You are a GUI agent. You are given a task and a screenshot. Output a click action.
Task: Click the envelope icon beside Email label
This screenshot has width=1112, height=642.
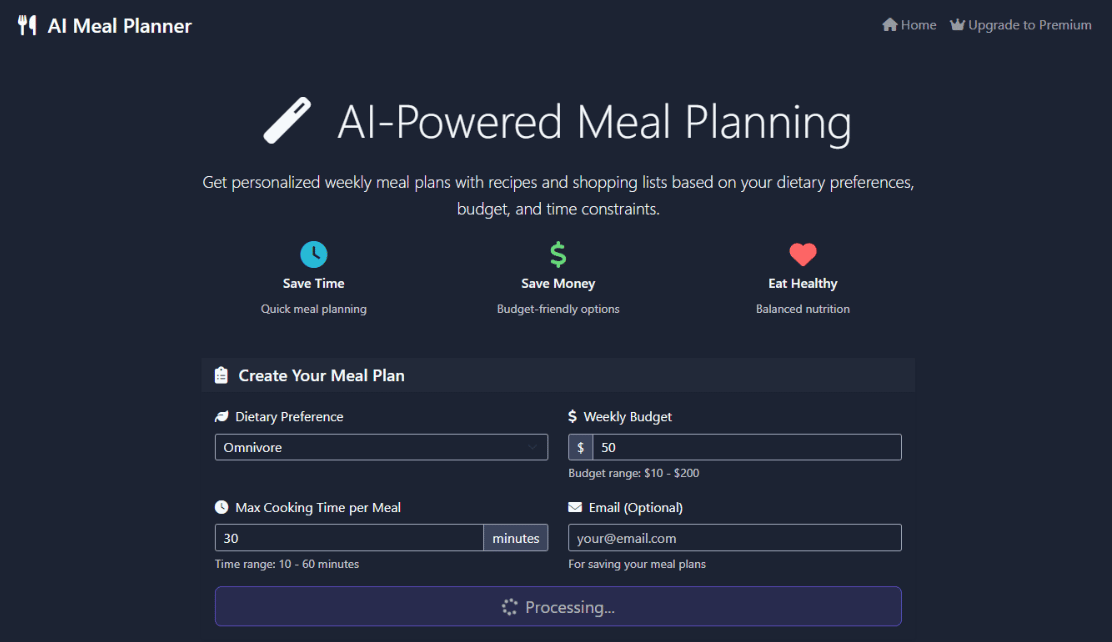pos(575,508)
